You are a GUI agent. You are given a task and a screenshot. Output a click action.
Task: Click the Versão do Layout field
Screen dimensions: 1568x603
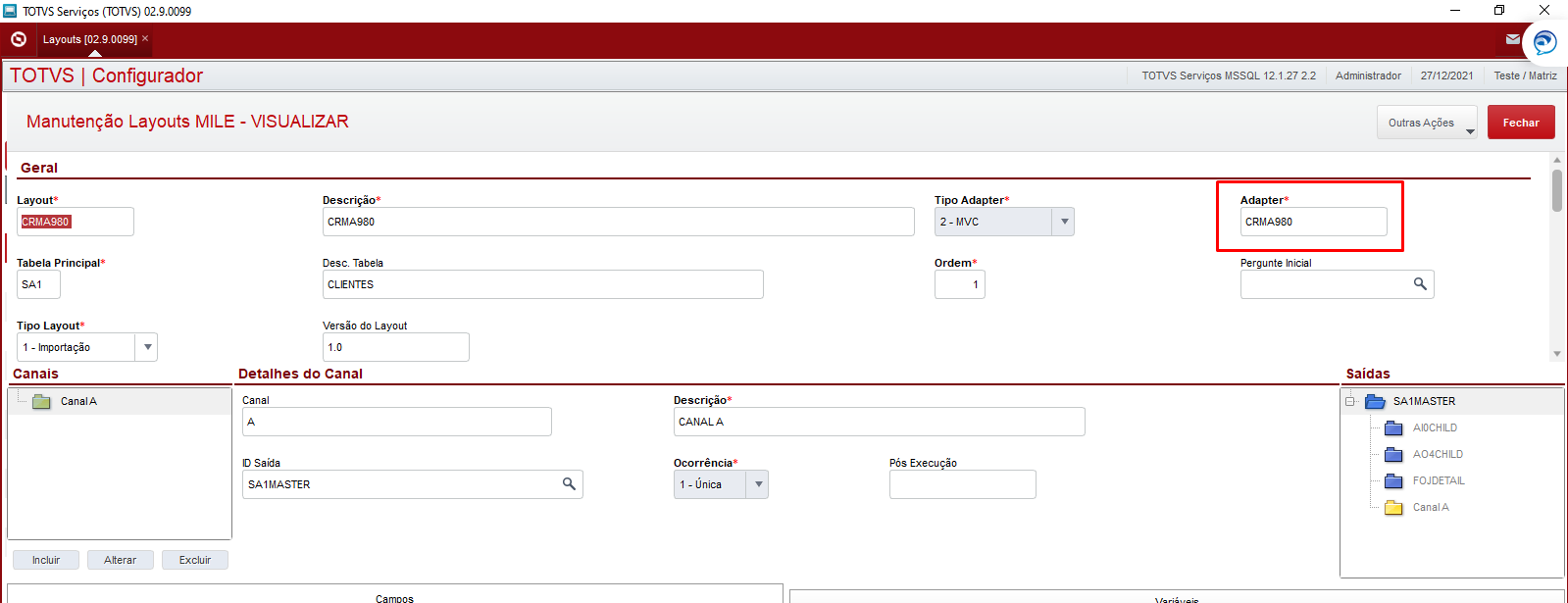(x=396, y=347)
